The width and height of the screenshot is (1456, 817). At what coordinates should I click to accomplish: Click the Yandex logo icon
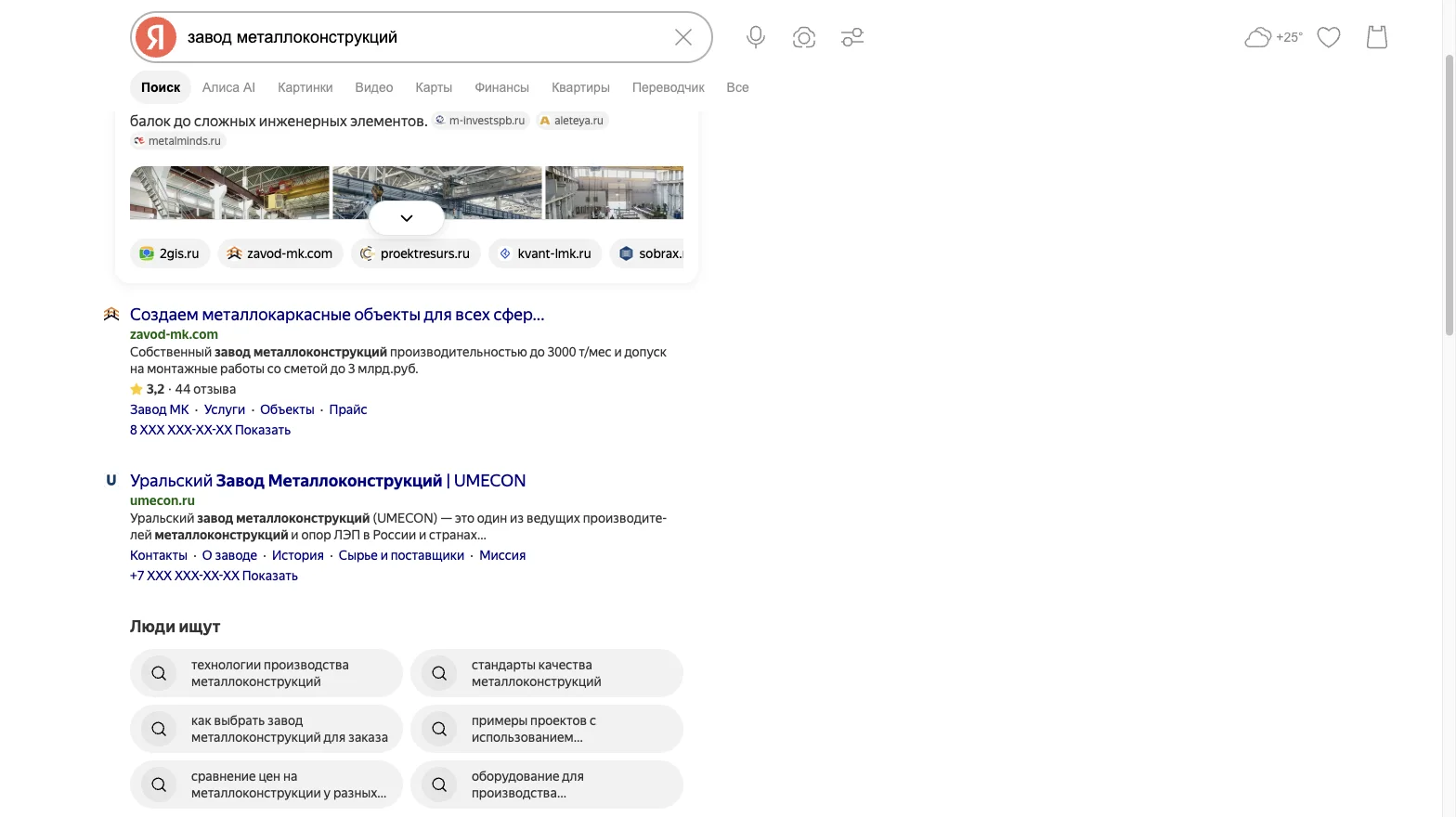(156, 37)
